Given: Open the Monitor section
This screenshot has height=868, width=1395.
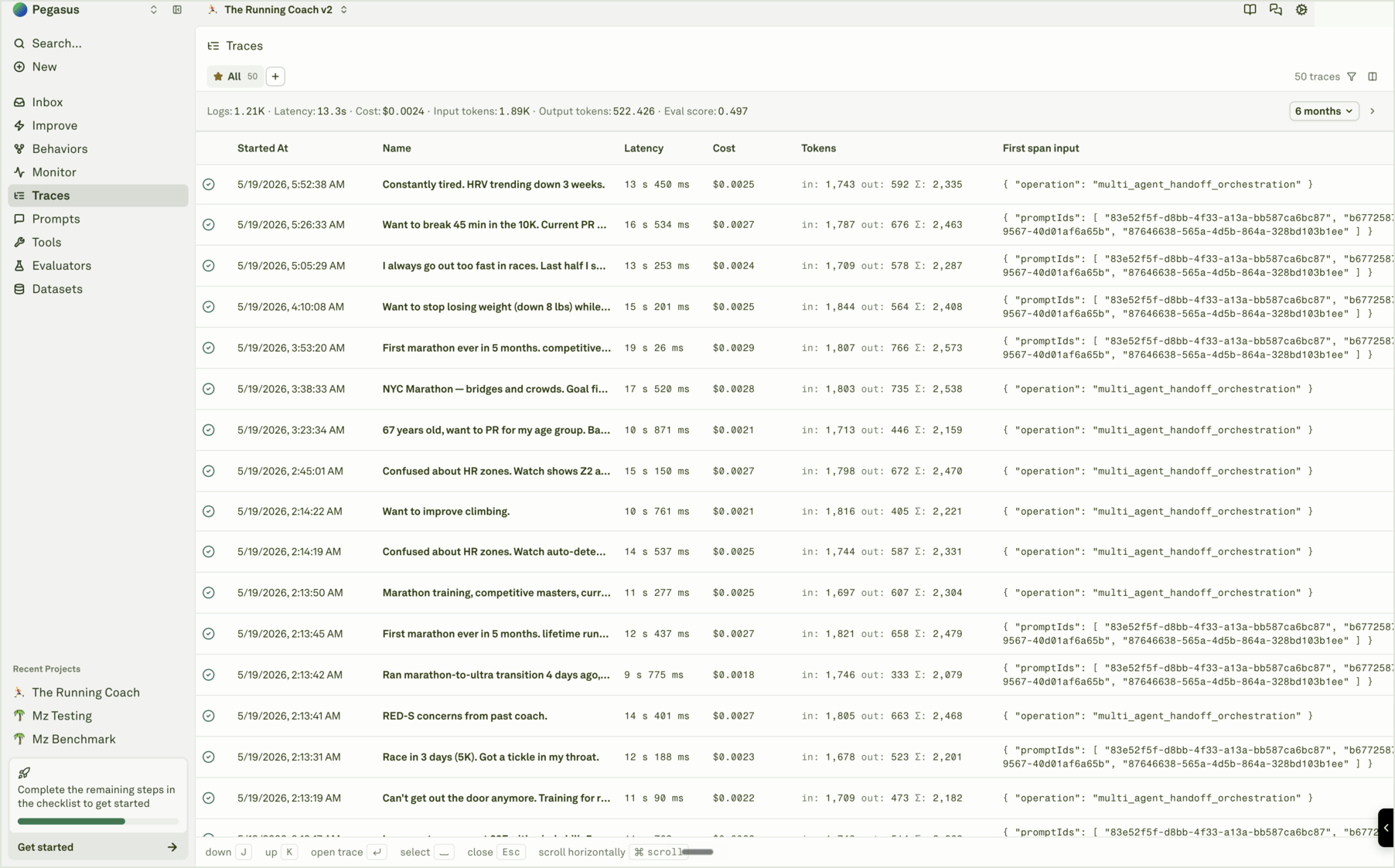Looking at the screenshot, I should coord(98,172).
